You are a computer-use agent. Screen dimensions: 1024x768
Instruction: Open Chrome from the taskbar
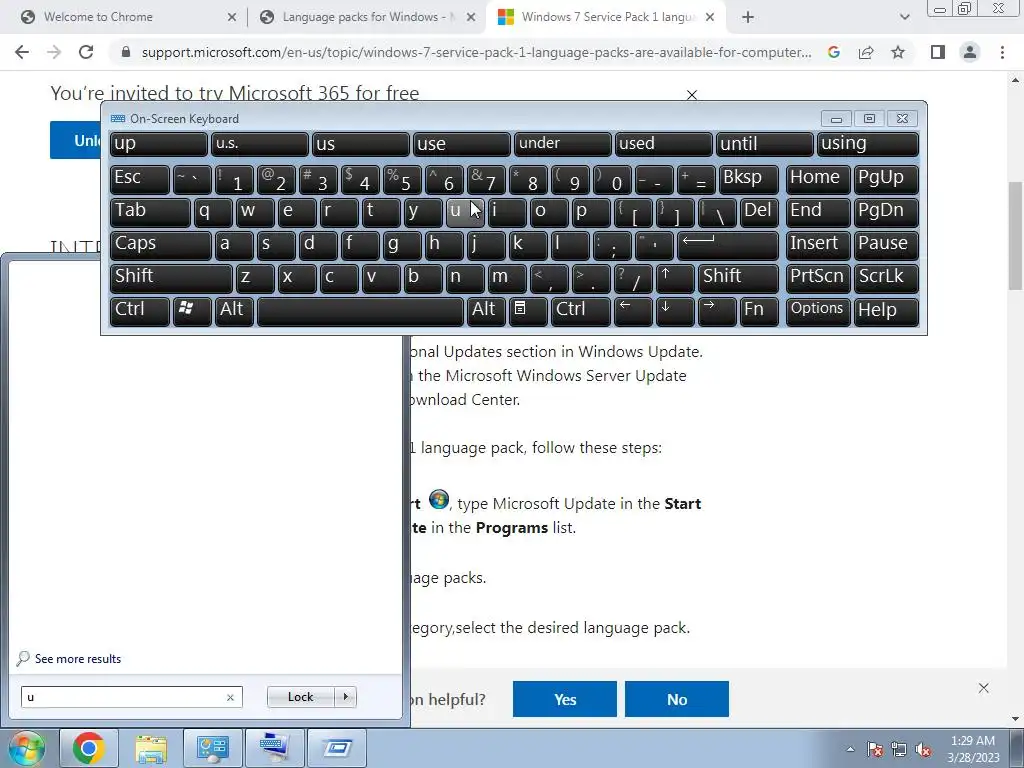88,748
